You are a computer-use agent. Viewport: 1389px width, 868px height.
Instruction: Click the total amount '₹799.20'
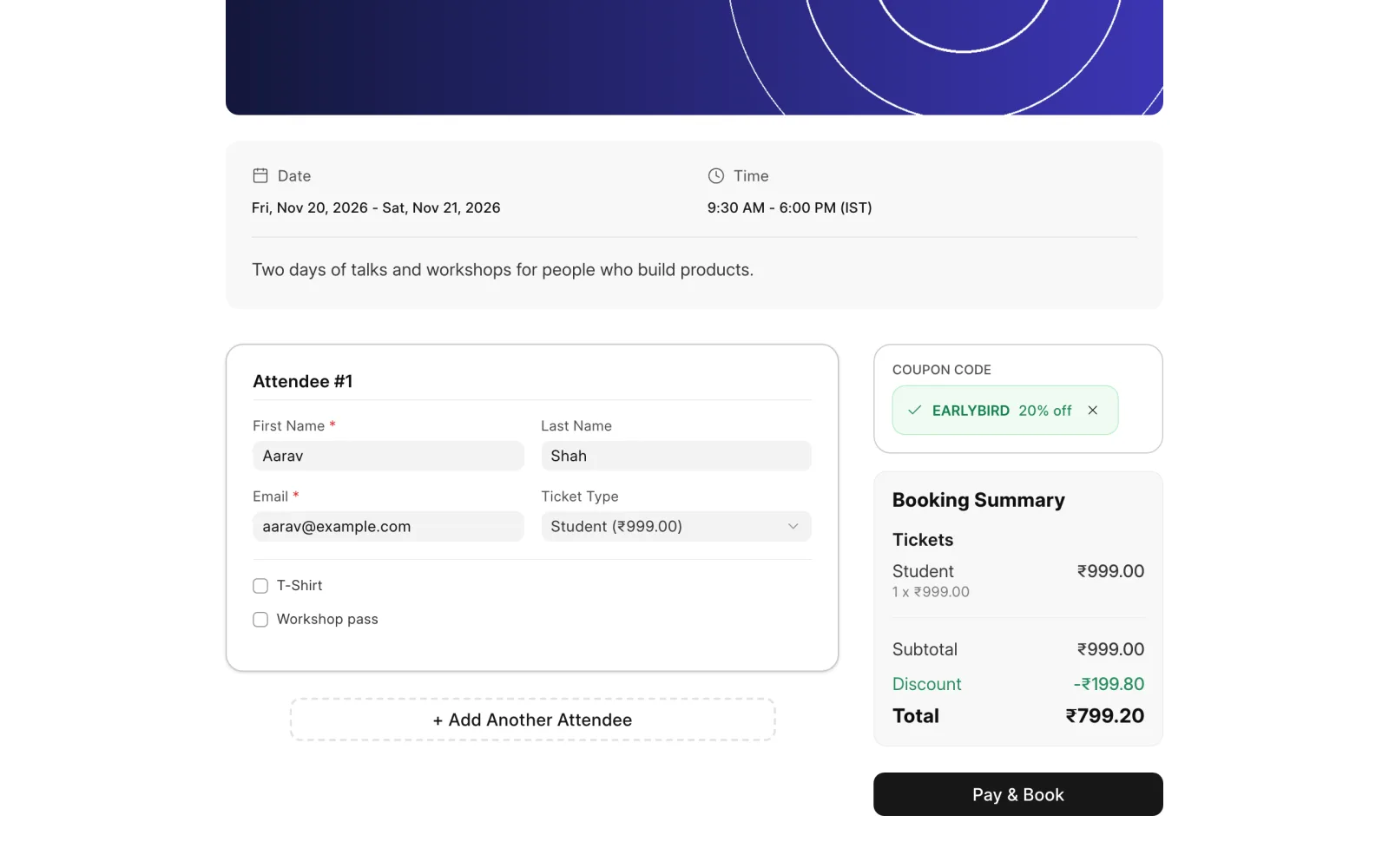point(1104,716)
